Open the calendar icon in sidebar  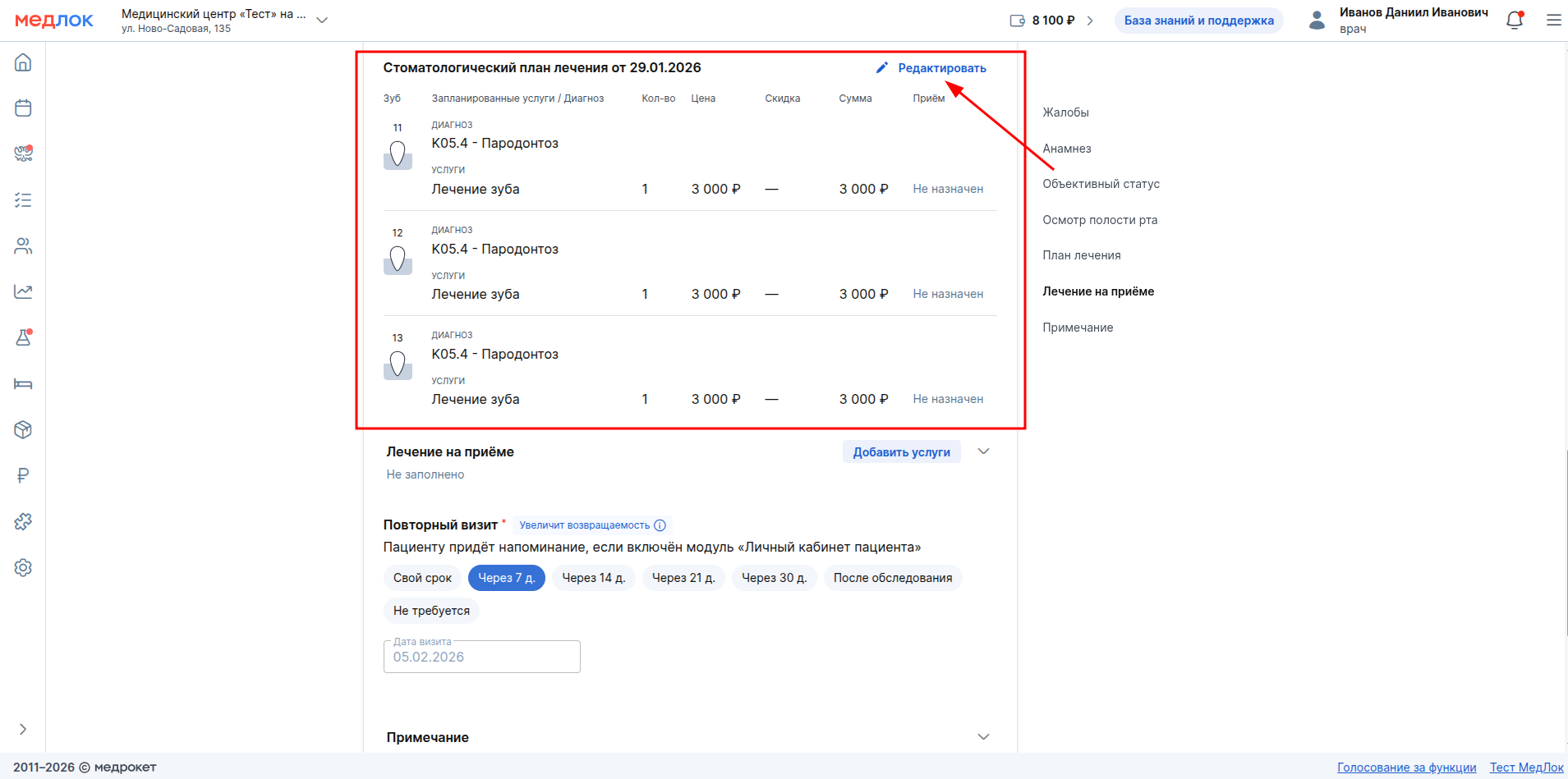pos(23,108)
